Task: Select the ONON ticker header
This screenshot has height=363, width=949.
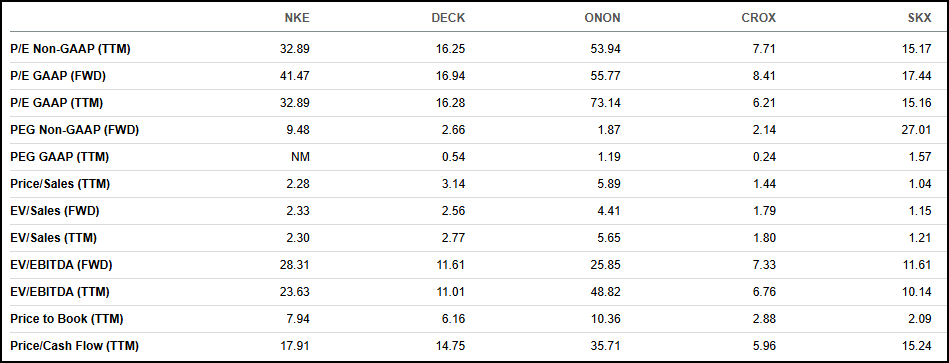Action: 603,18
